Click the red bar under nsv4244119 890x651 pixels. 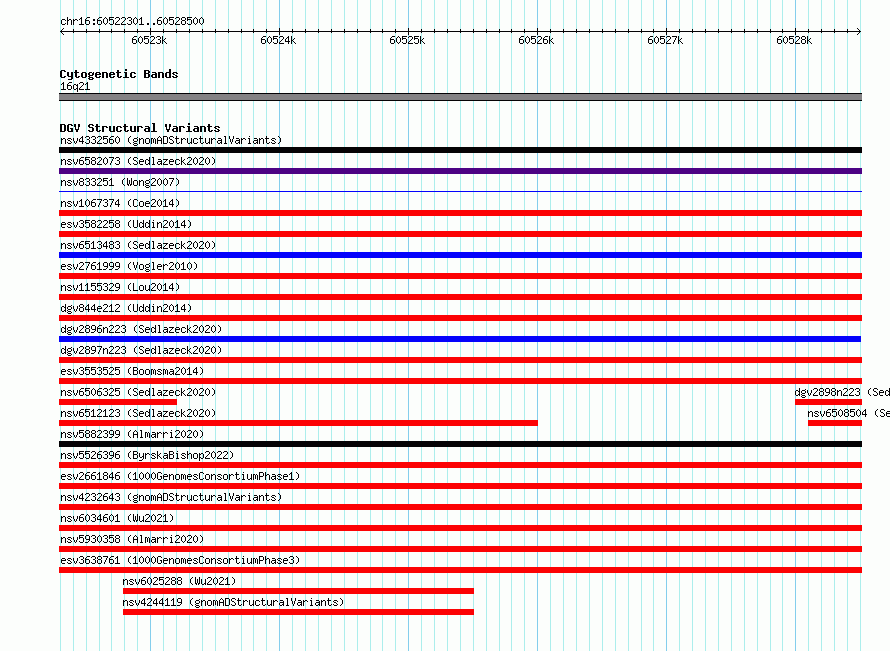coord(299,612)
